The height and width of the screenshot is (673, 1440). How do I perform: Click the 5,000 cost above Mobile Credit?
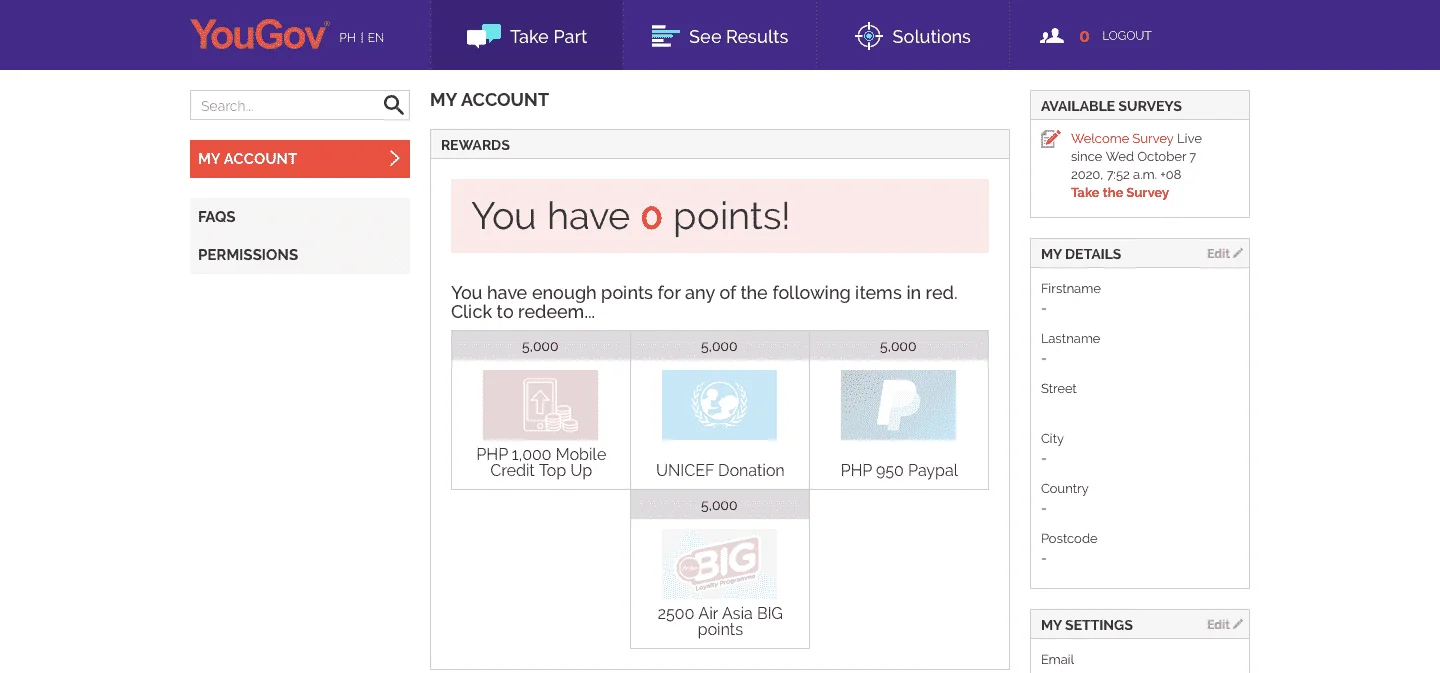[540, 346]
